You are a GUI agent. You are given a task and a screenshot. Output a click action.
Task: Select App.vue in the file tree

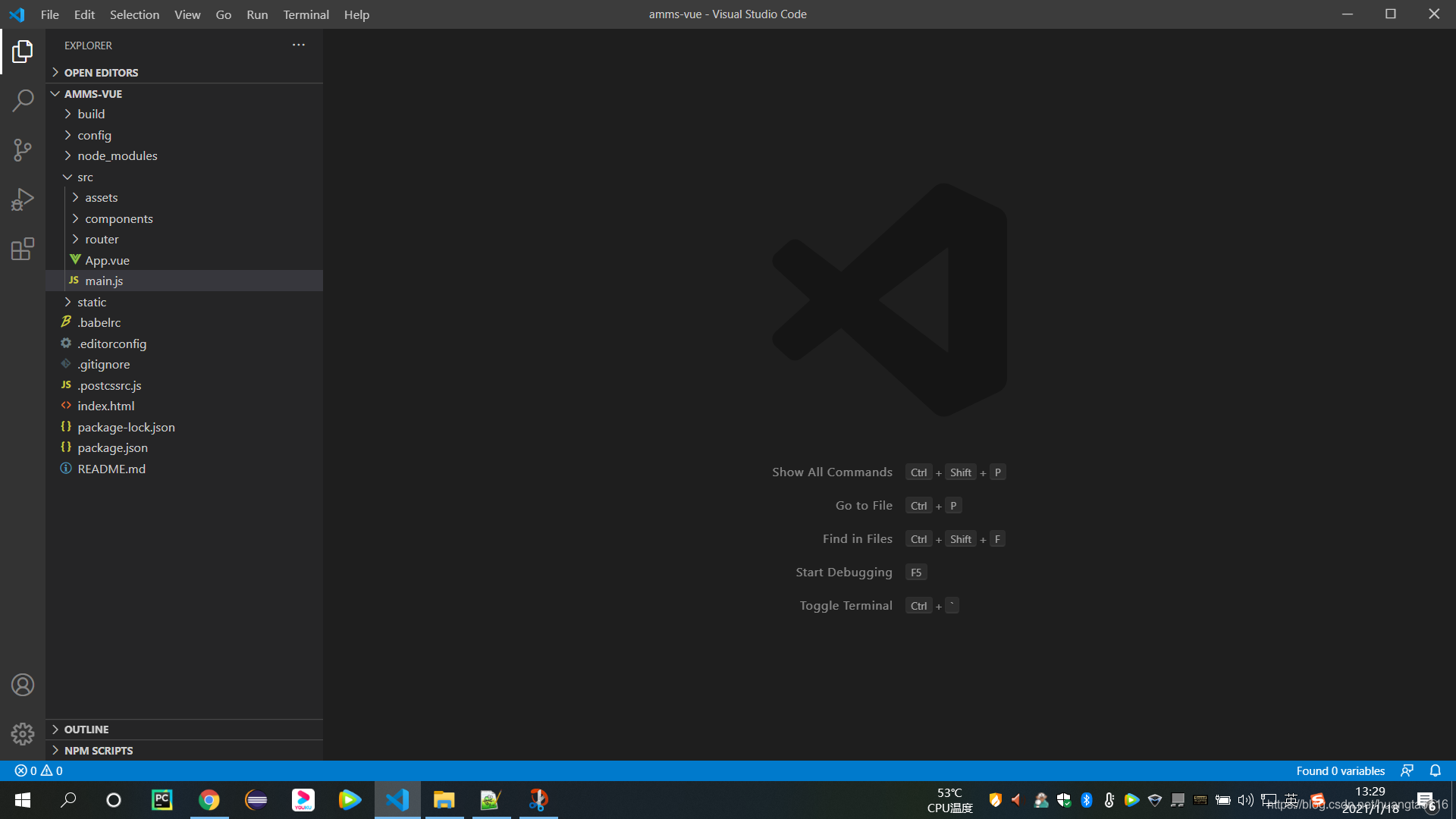(108, 260)
